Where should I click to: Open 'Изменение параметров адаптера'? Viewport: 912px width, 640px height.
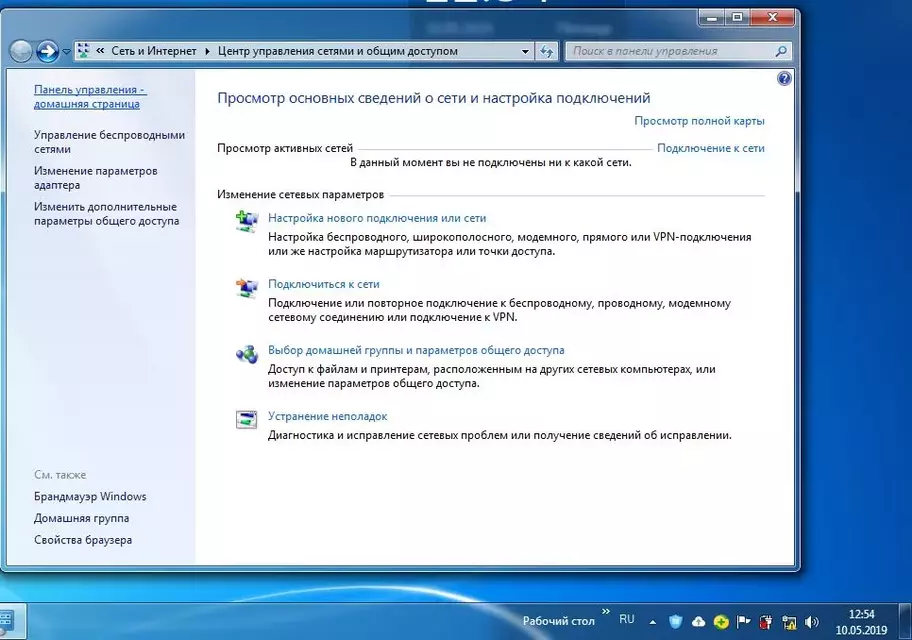[x=95, y=178]
